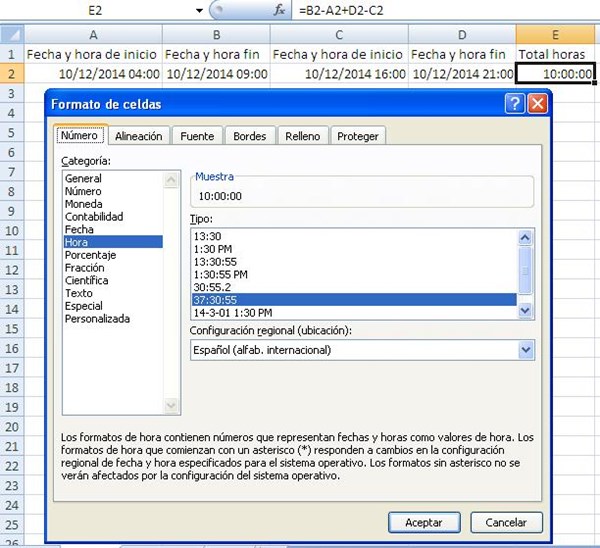The image size is (600, 548).
Task: Select column D header
Action: 462,35
